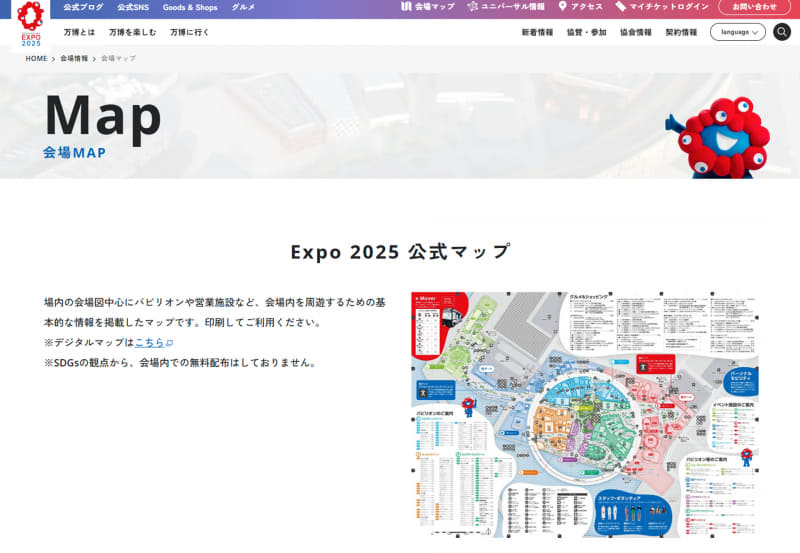Screen dimensions: 800x553
Task: Click the large Map title
Action: pos(103,117)
